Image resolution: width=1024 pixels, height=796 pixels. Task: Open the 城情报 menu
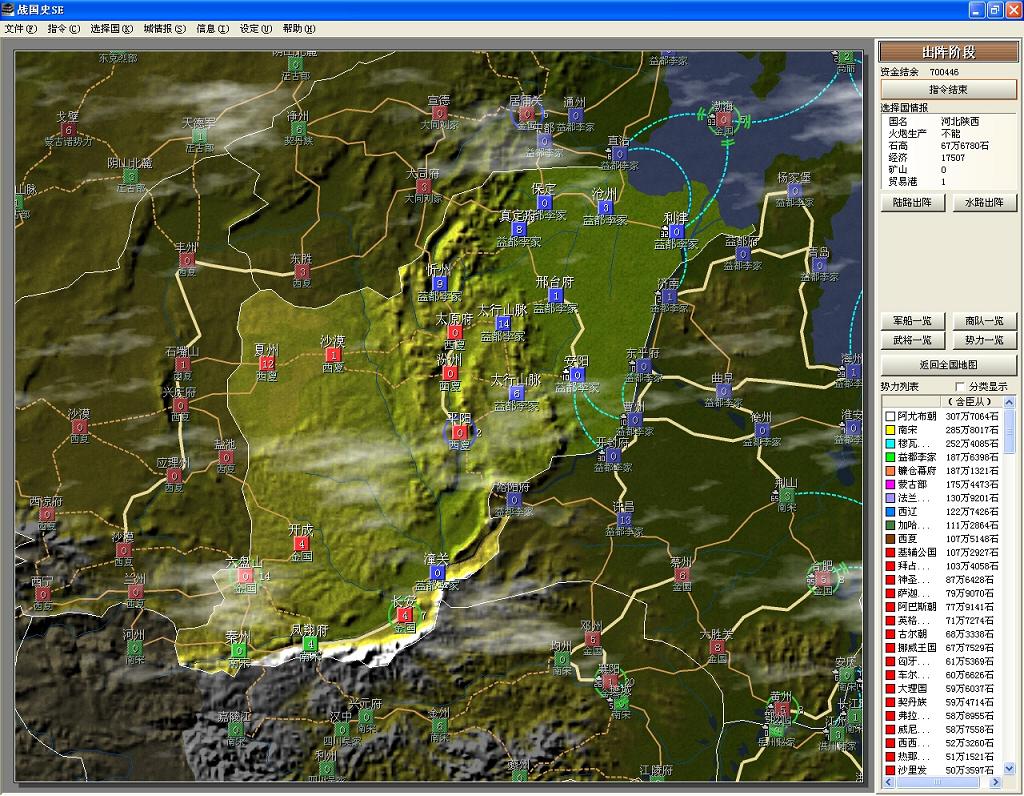tap(164, 29)
